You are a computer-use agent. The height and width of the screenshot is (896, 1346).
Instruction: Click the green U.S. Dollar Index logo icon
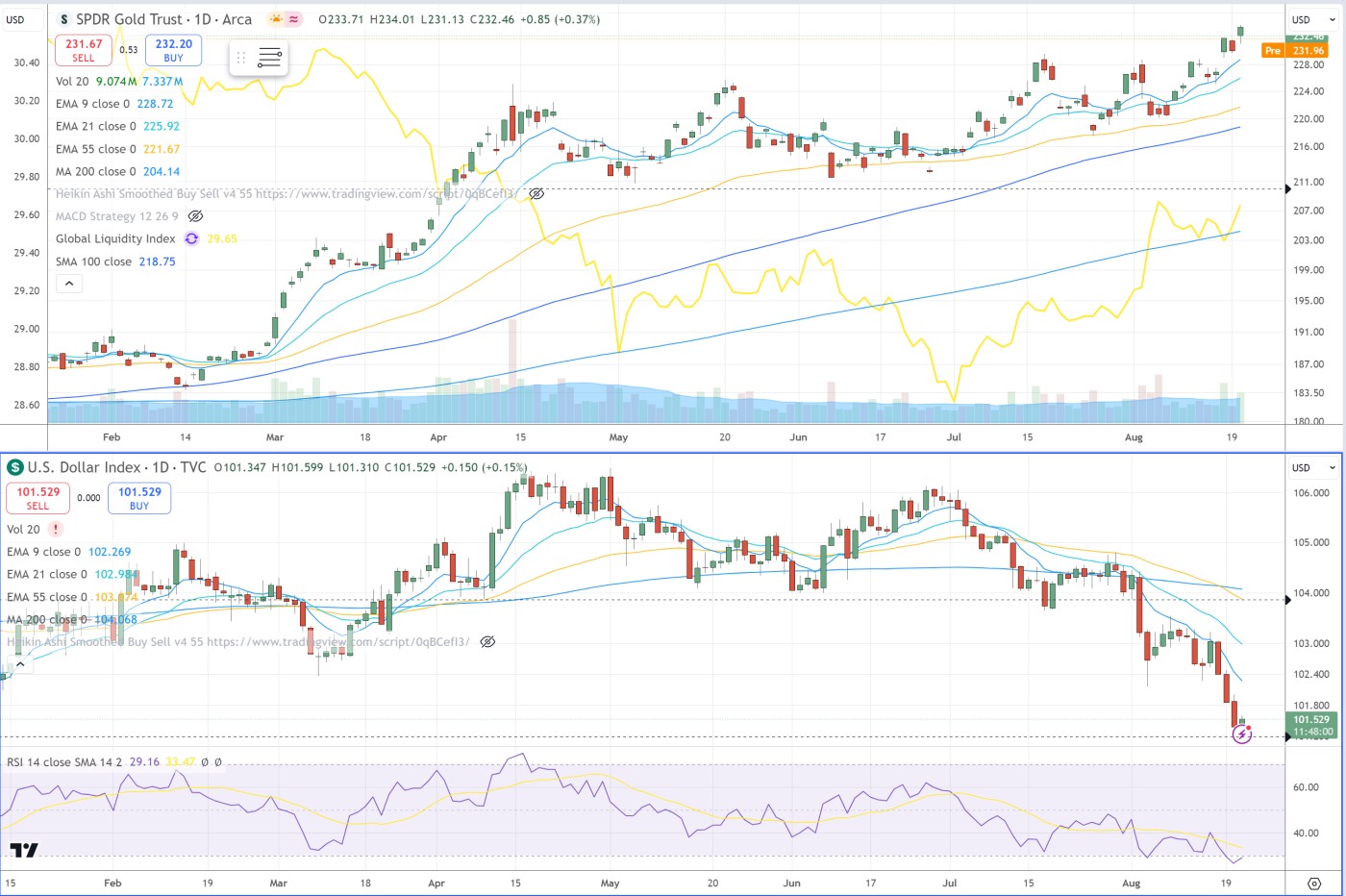[15, 467]
